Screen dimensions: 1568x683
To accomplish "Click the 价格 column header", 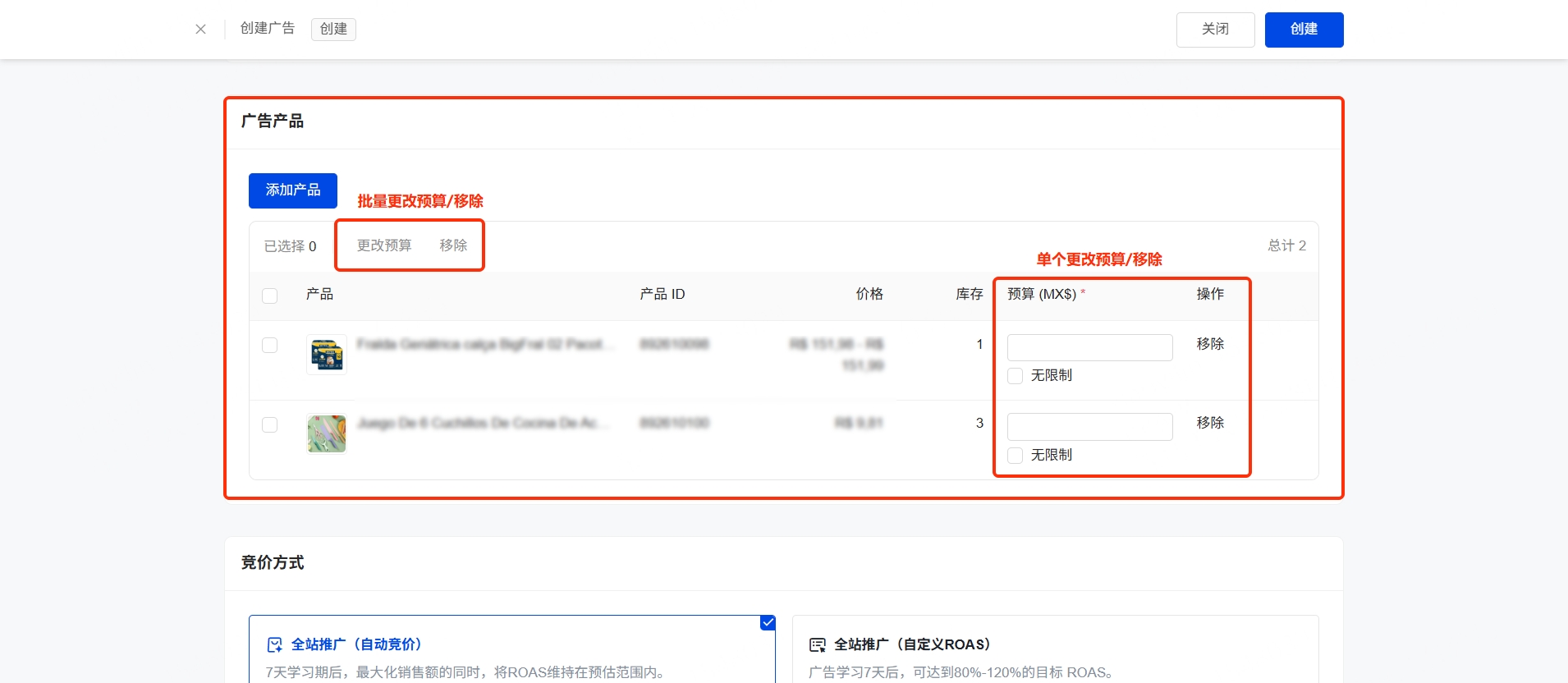I will pyautogui.click(x=869, y=294).
